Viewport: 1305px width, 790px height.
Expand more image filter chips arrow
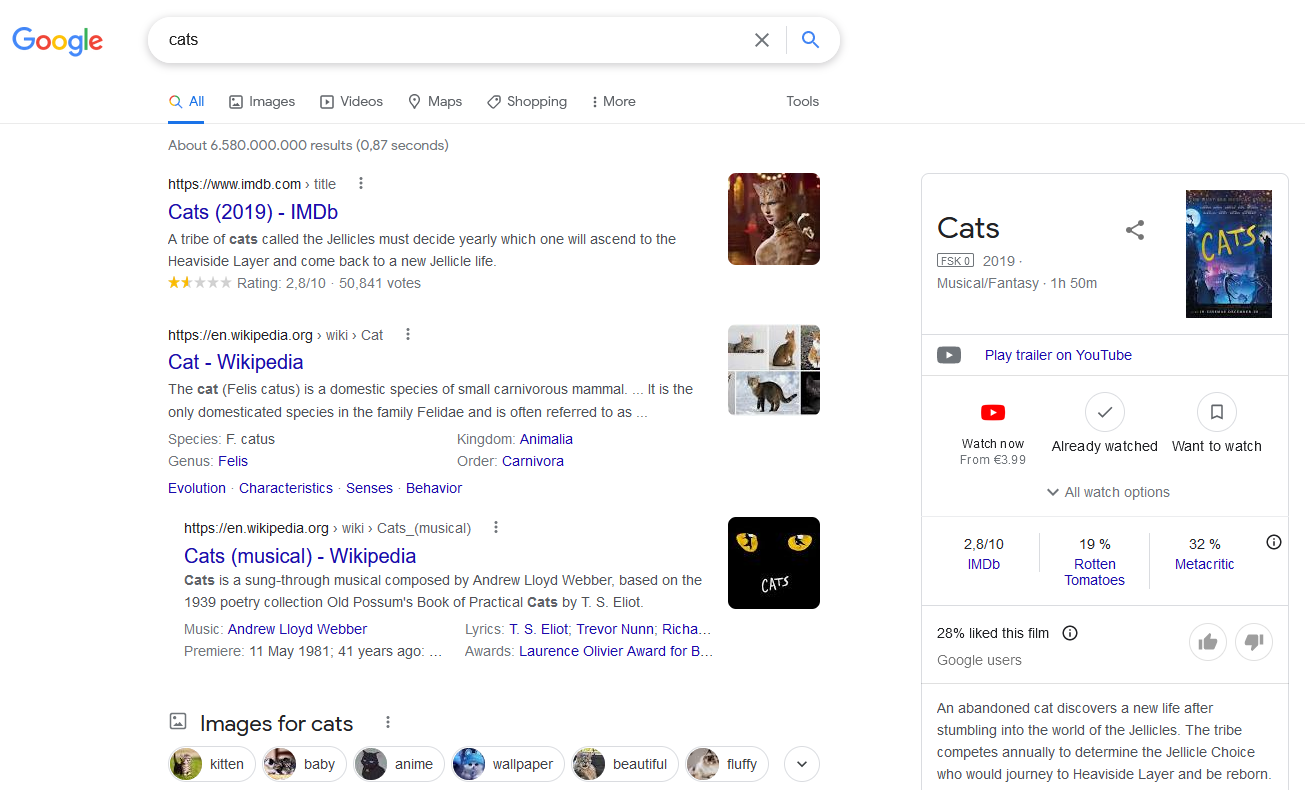pos(801,764)
